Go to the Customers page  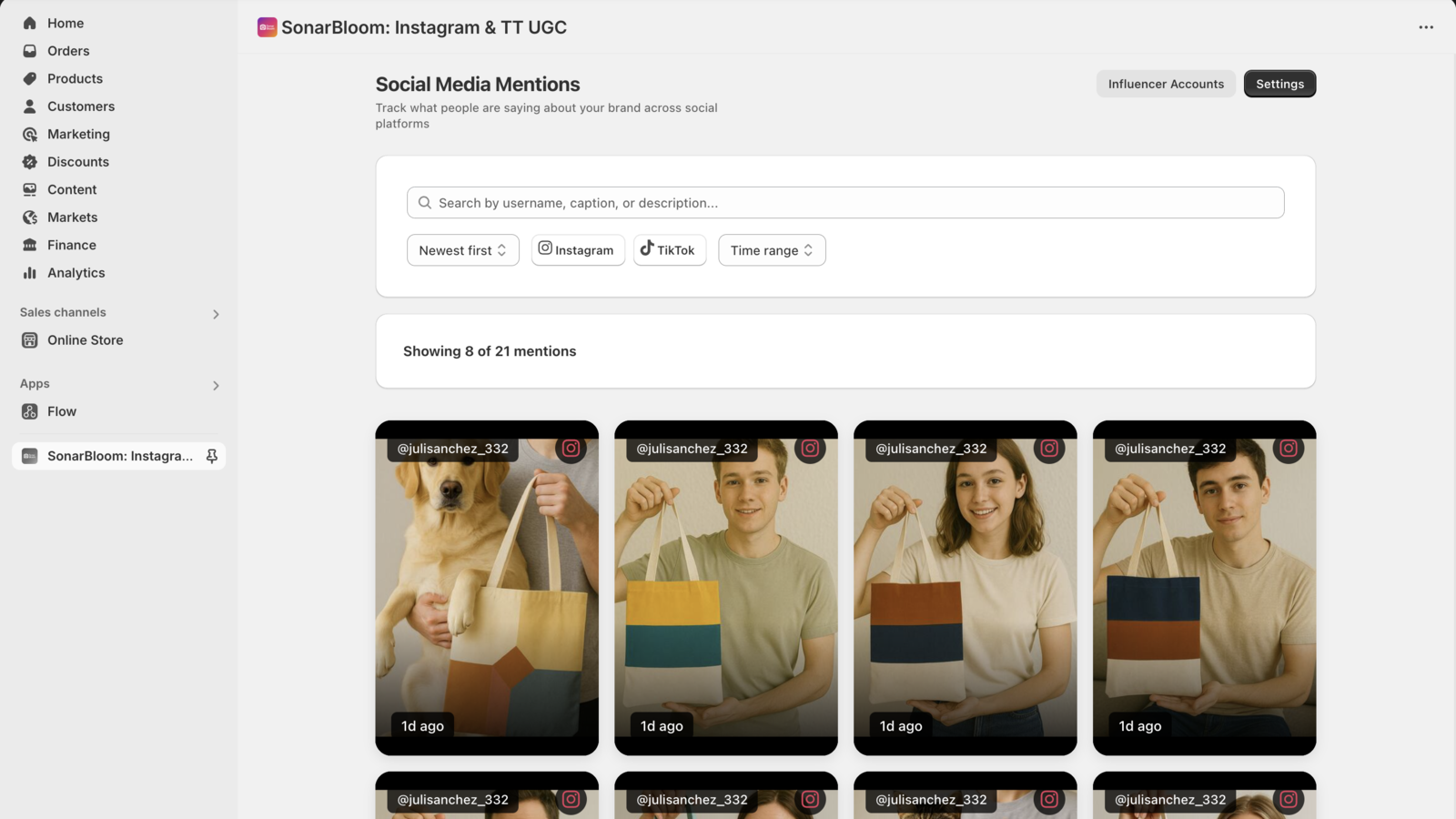(x=81, y=106)
